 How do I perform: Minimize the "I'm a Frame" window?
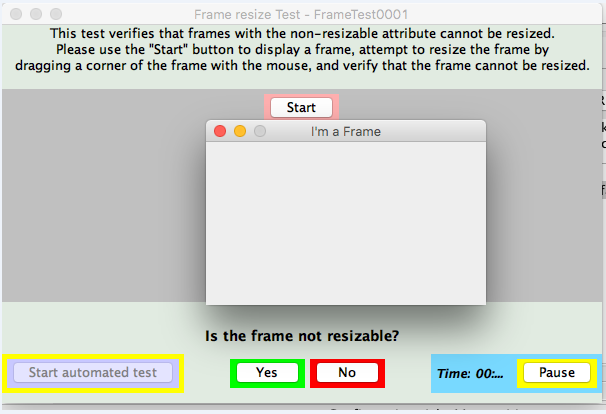click(x=240, y=131)
